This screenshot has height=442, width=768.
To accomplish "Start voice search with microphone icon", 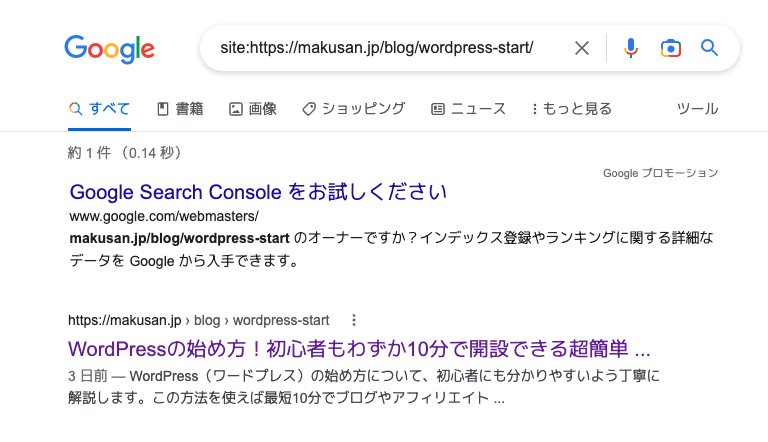I will 631,48.
